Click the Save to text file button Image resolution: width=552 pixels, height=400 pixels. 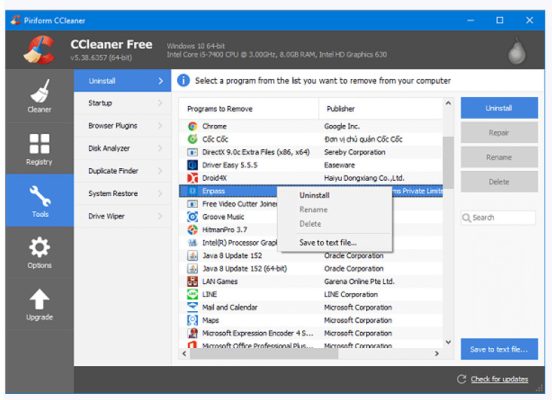coord(499,349)
